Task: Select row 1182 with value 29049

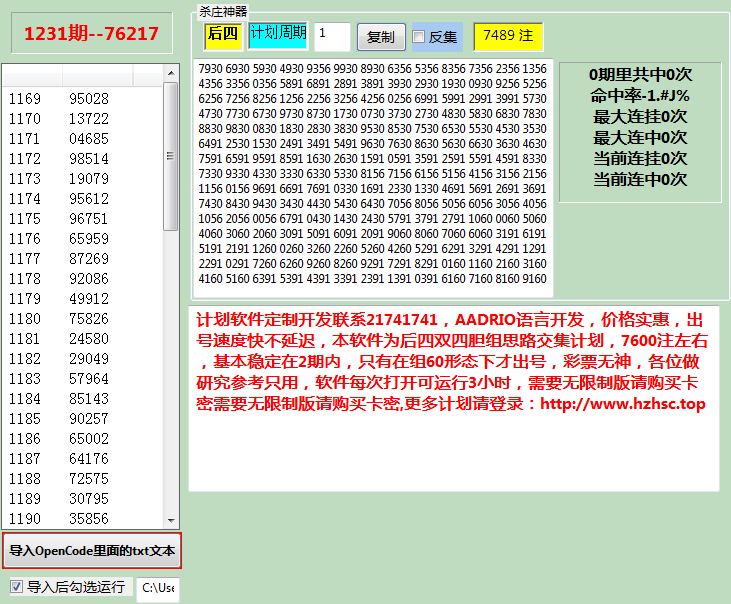Action: click(83, 359)
